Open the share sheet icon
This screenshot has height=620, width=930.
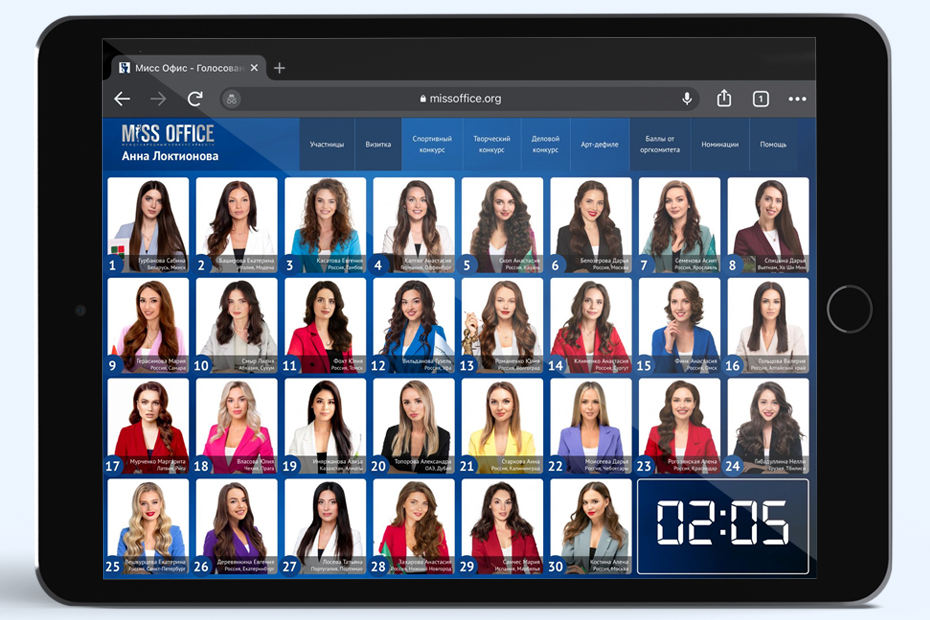[x=724, y=98]
